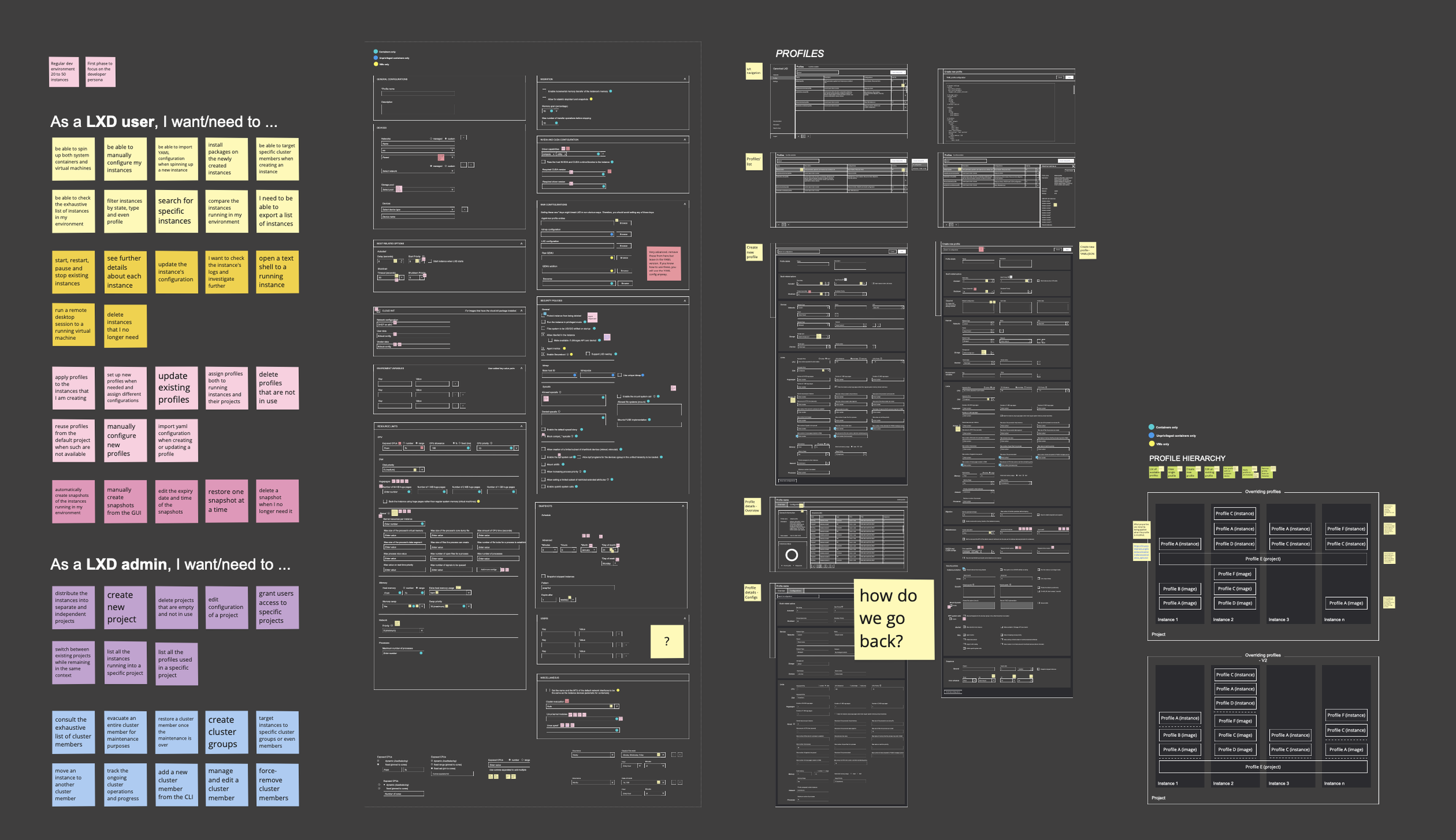This screenshot has height=840, width=1456.
Task: Click close X on profile detail side panel
Action: pyautogui.click(x=1073, y=166)
